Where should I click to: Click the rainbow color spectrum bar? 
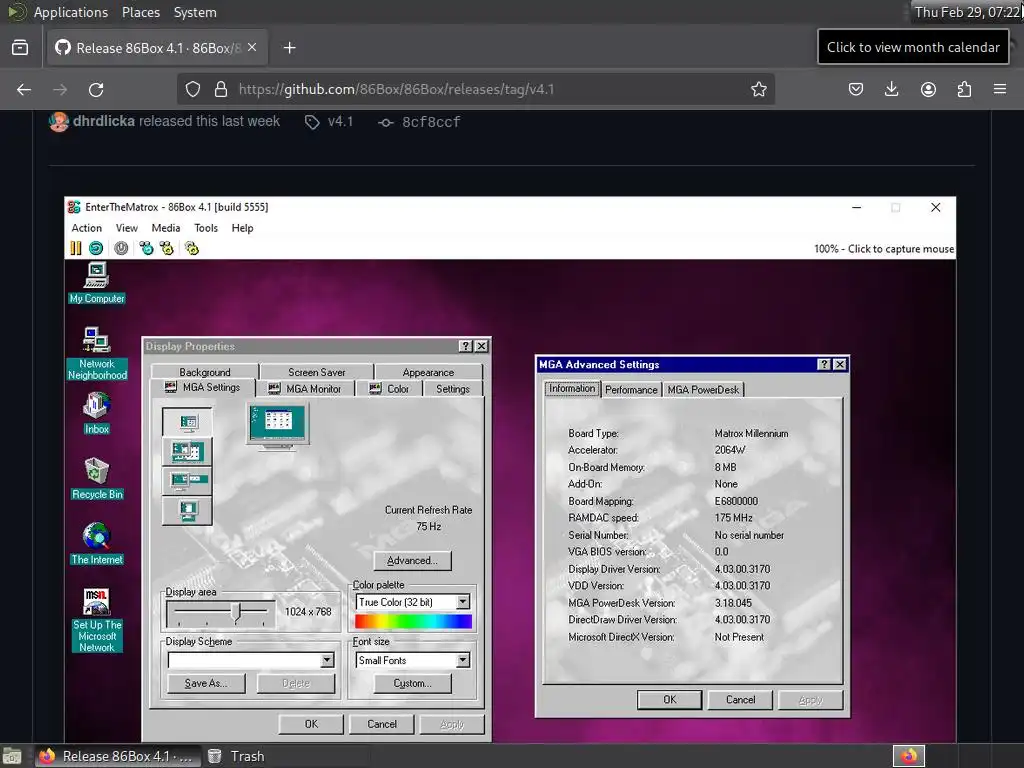[x=413, y=621]
